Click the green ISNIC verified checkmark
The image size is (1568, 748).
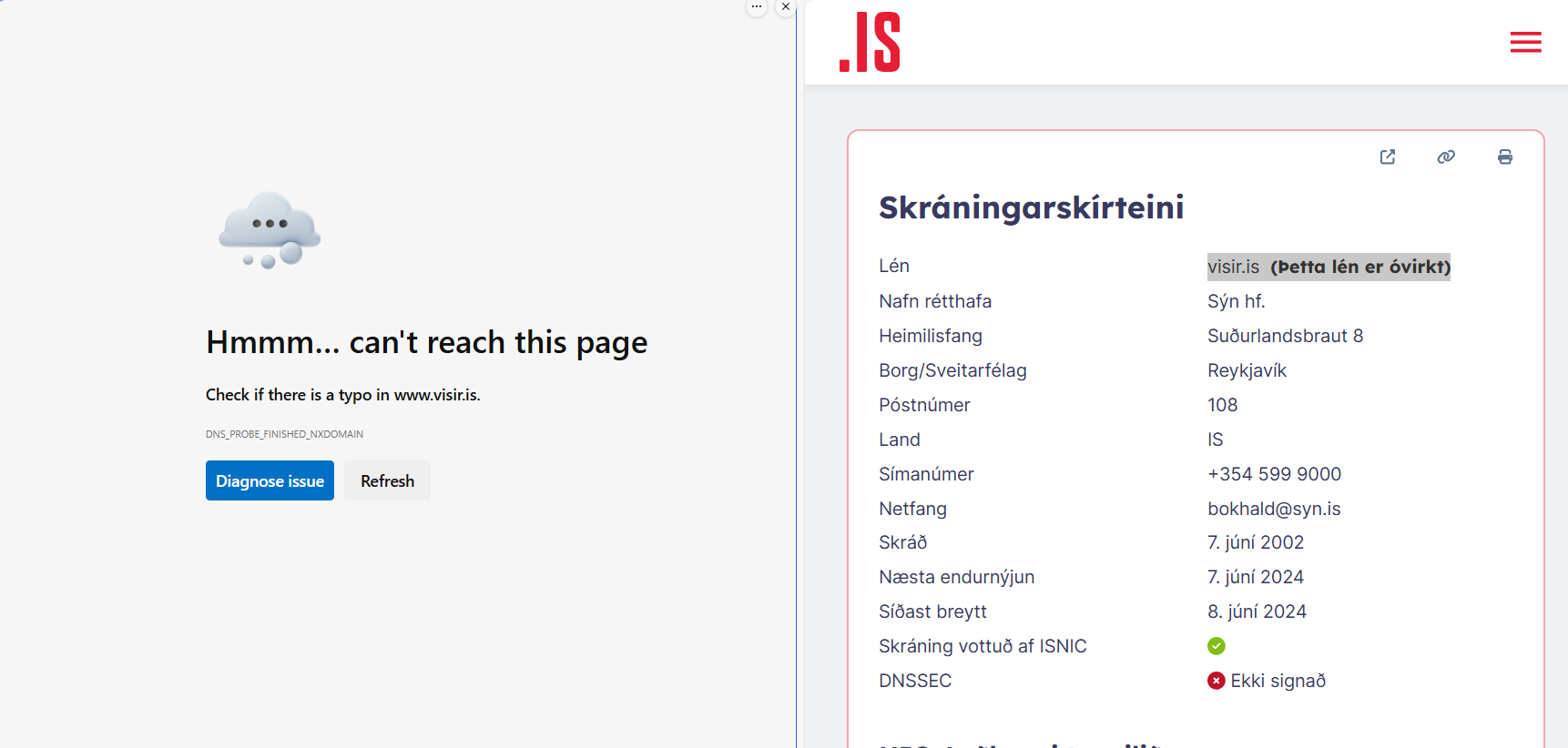click(x=1217, y=646)
